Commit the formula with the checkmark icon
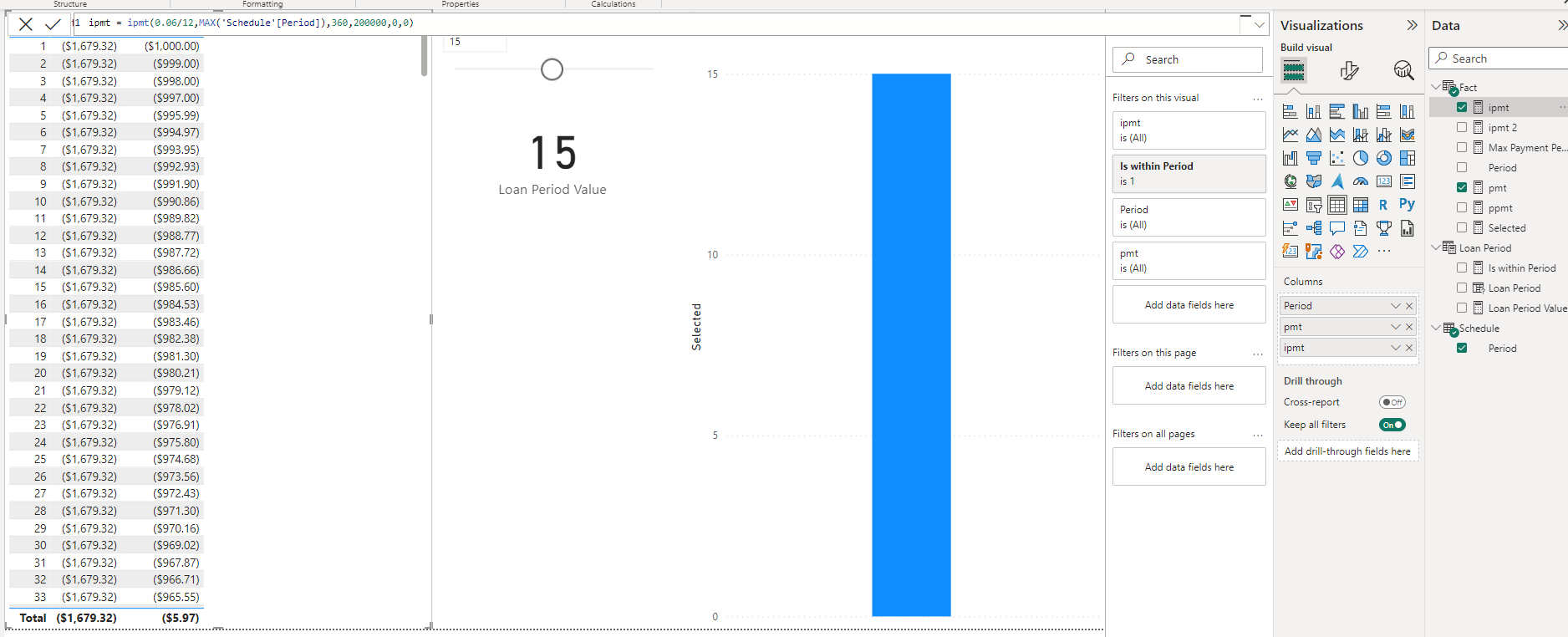 (53, 24)
